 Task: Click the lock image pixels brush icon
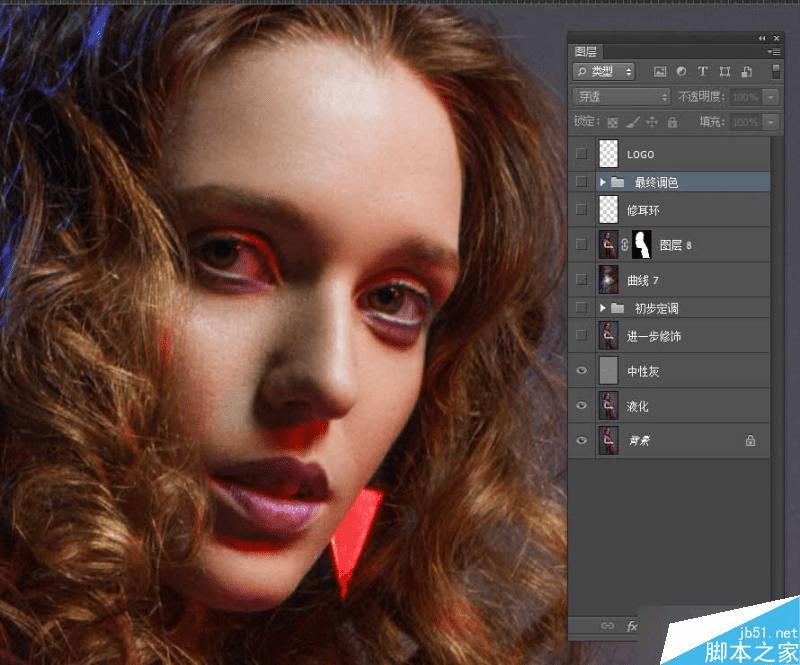[x=633, y=122]
